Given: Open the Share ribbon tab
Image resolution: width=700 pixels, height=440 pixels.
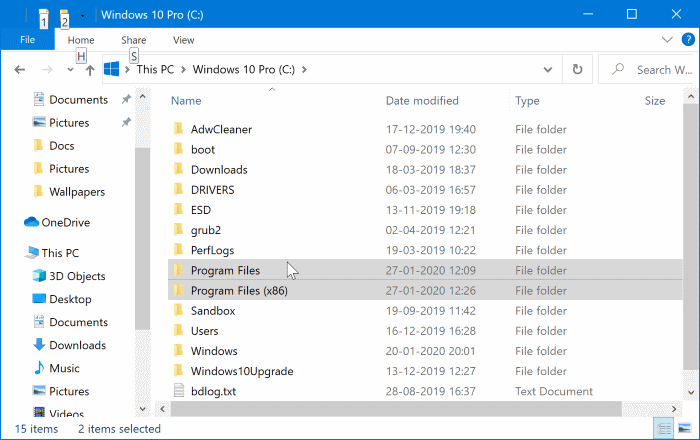Looking at the screenshot, I should pyautogui.click(x=133, y=40).
